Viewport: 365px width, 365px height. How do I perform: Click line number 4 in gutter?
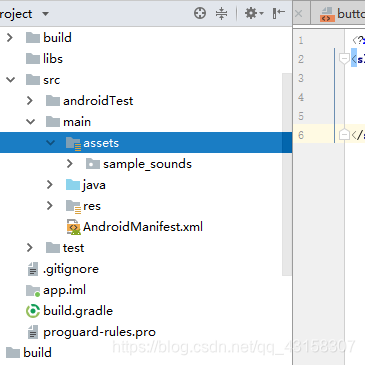301,97
